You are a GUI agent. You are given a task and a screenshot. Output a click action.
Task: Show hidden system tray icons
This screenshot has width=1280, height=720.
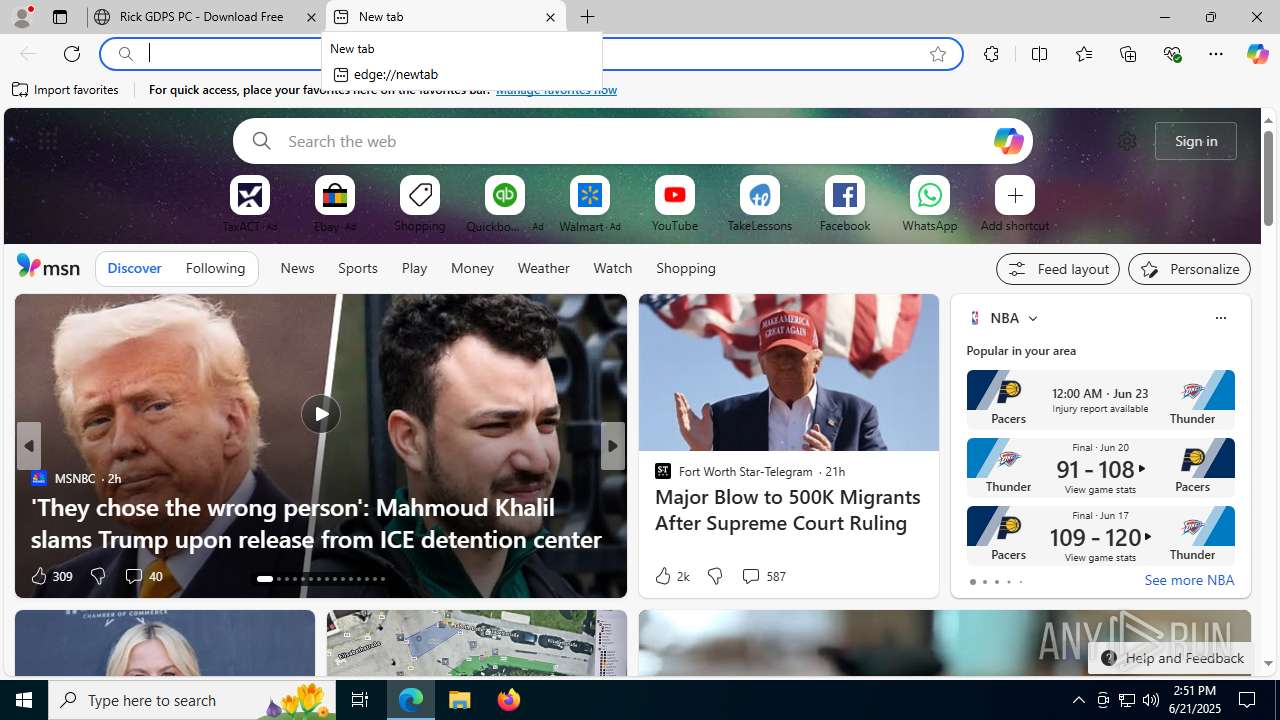tap(1078, 700)
